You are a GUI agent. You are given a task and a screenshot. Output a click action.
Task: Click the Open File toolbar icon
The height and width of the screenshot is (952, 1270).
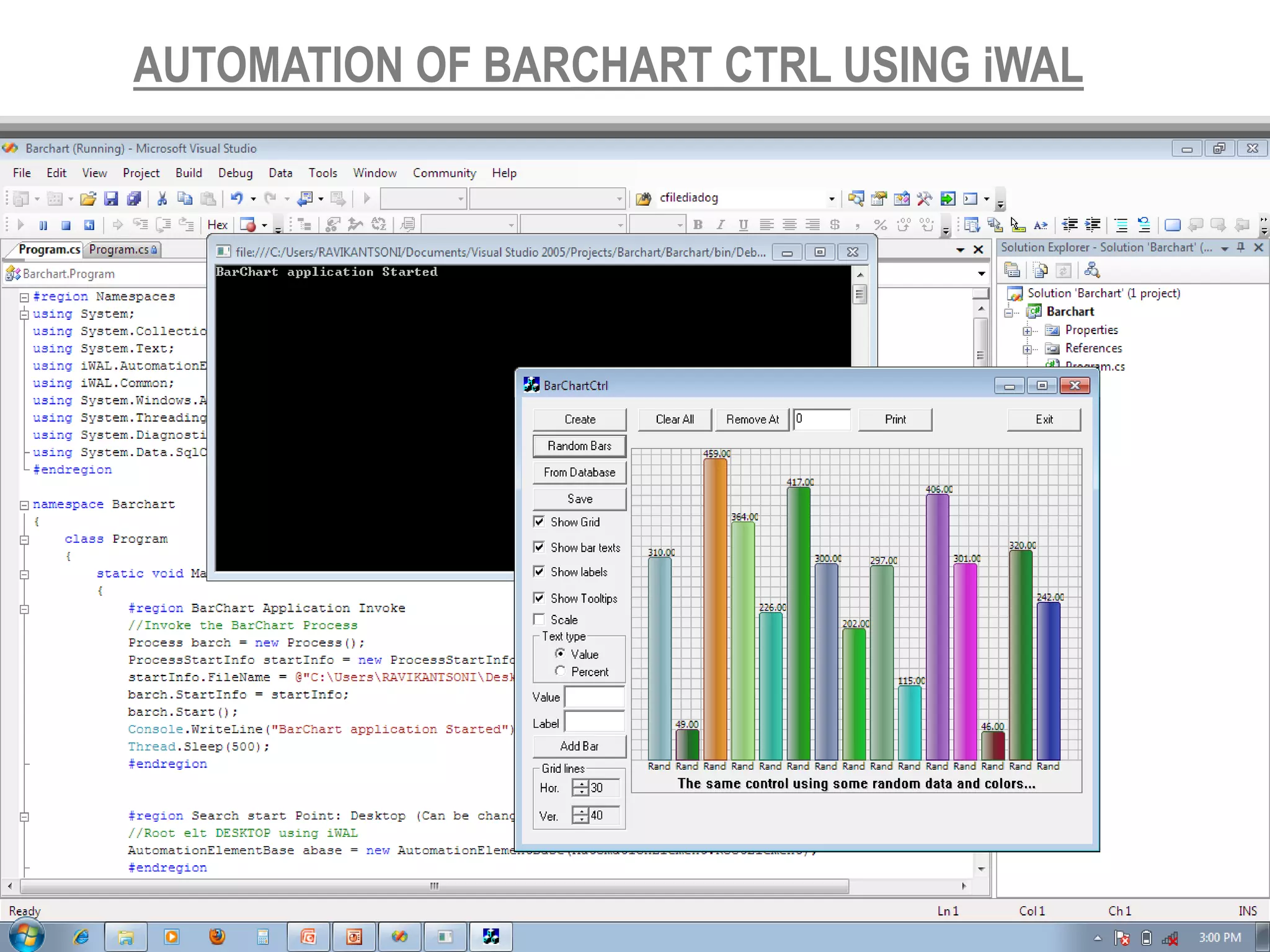[x=88, y=198]
